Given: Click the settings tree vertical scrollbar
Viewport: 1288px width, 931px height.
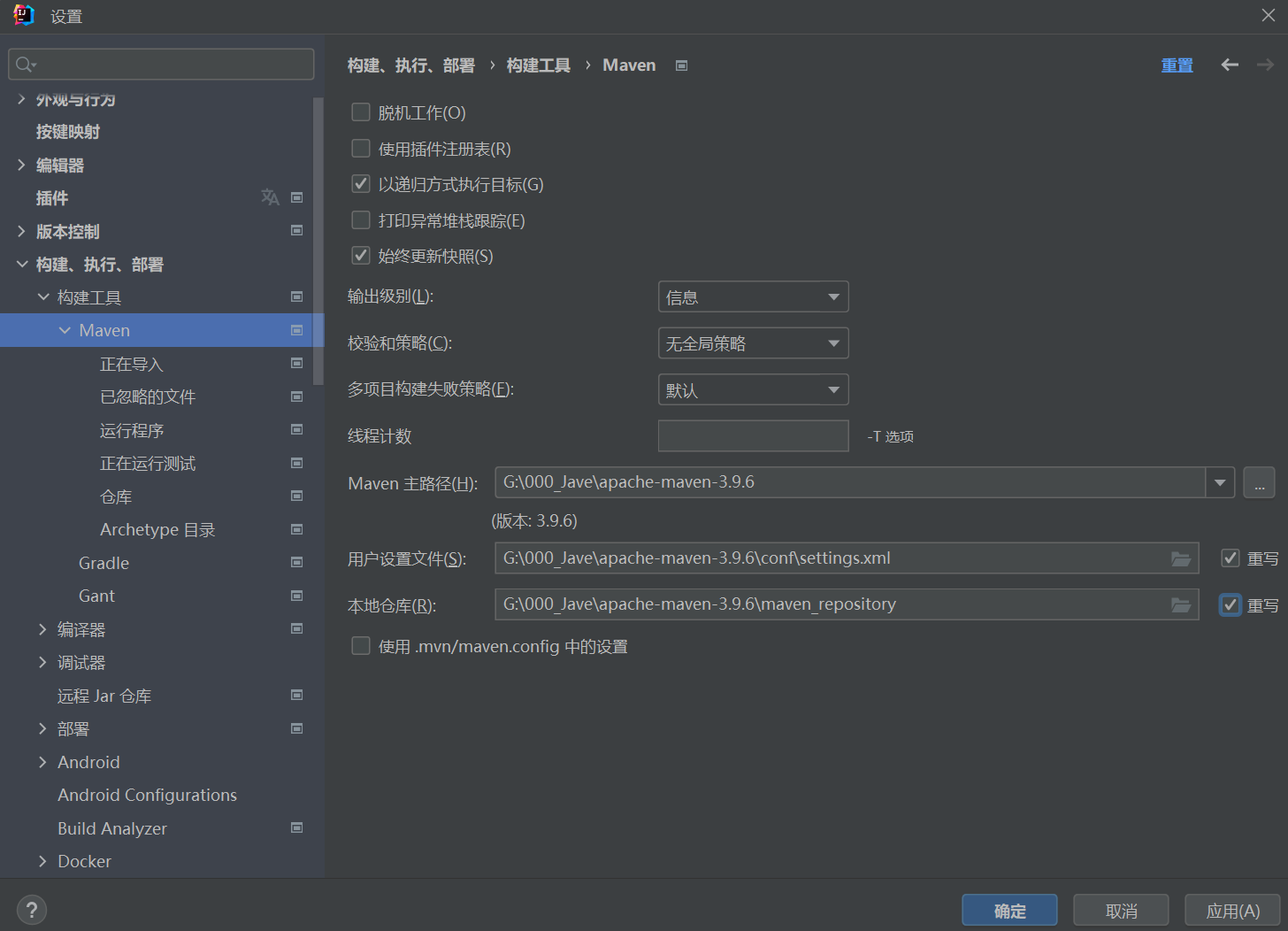Looking at the screenshot, I should [318, 241].
